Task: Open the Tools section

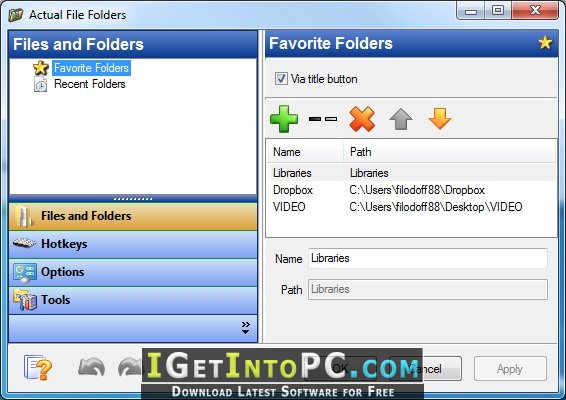Action: (133, 300)
